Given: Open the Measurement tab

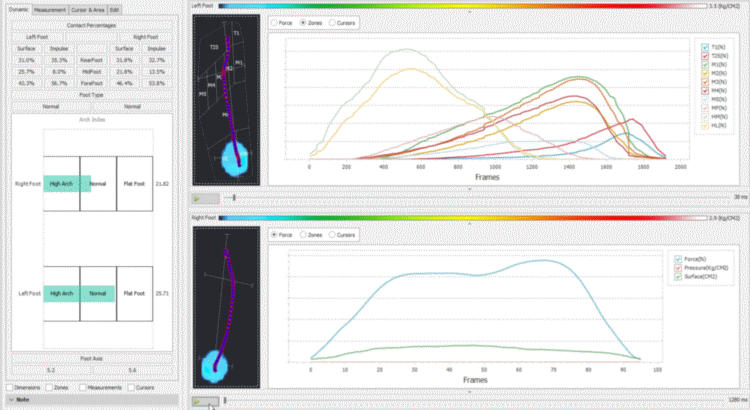Looking at the screenshot, I should click(50, 10).
